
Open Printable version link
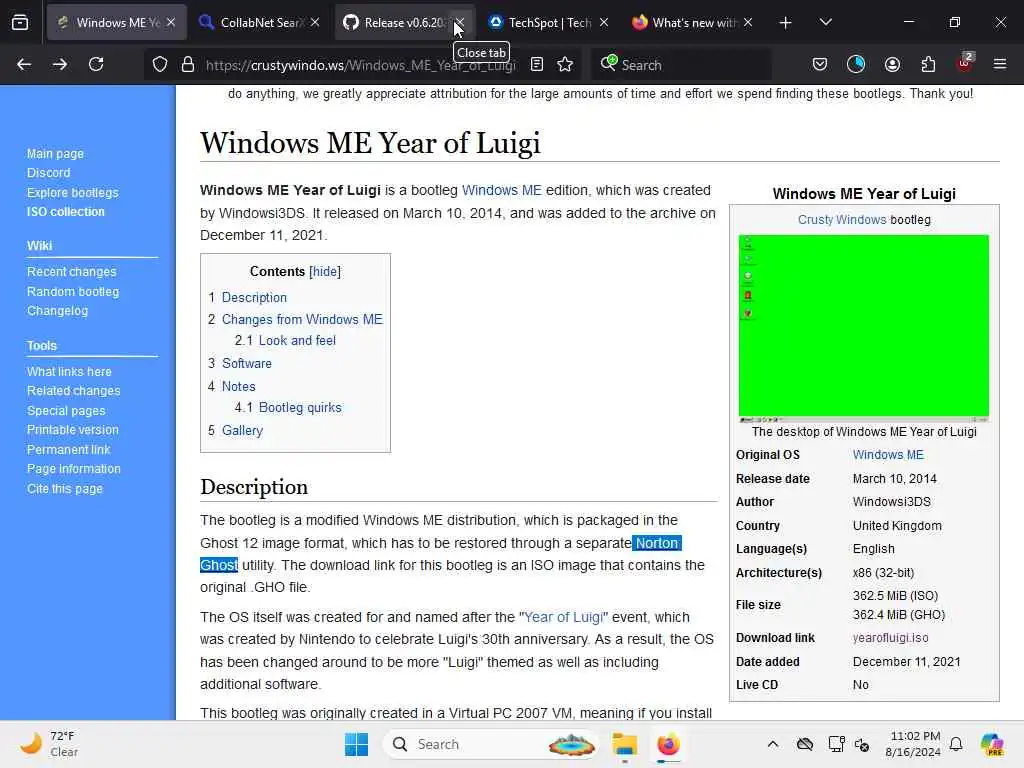pos(72,430)
